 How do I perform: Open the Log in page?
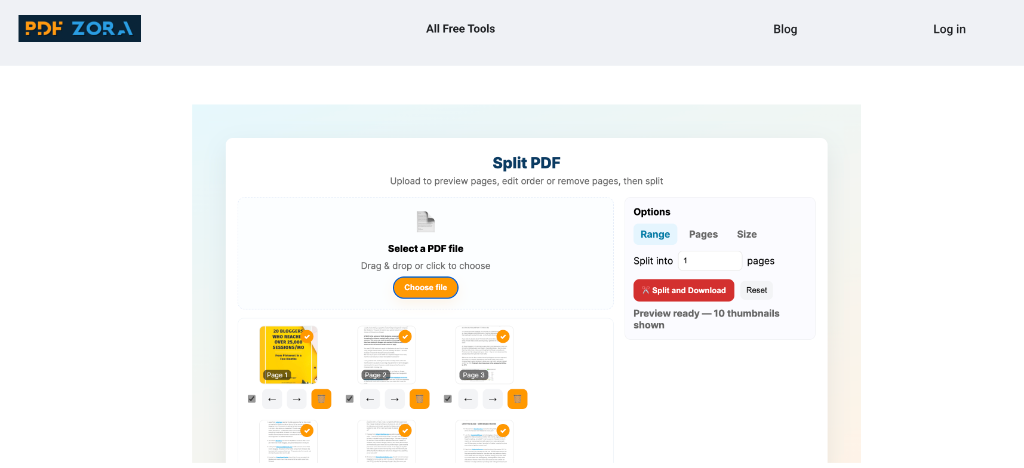tap(949, 29)
